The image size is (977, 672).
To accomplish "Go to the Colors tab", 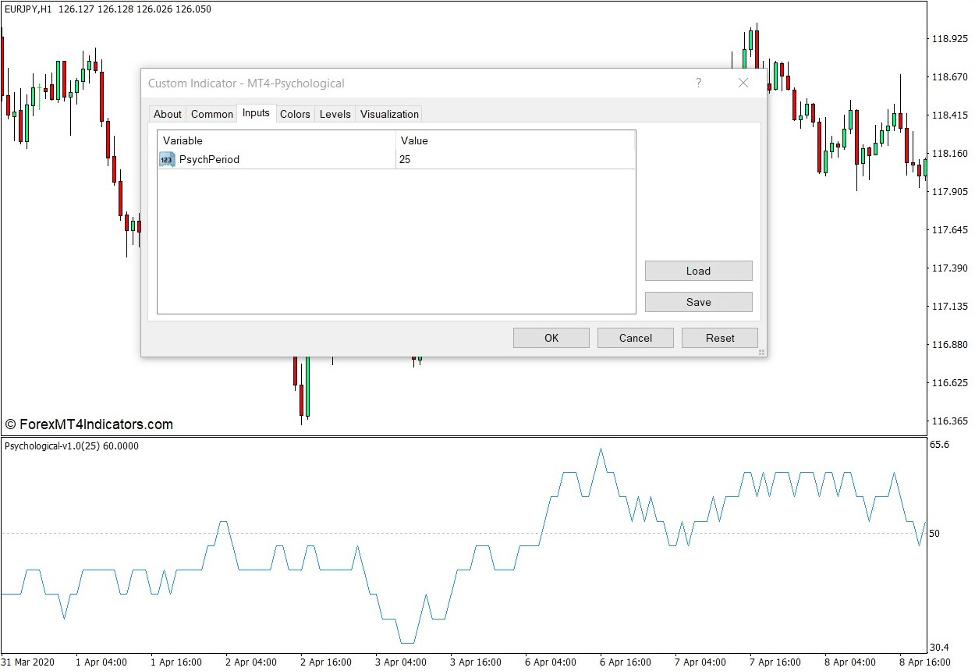I will tap(295, 114).
